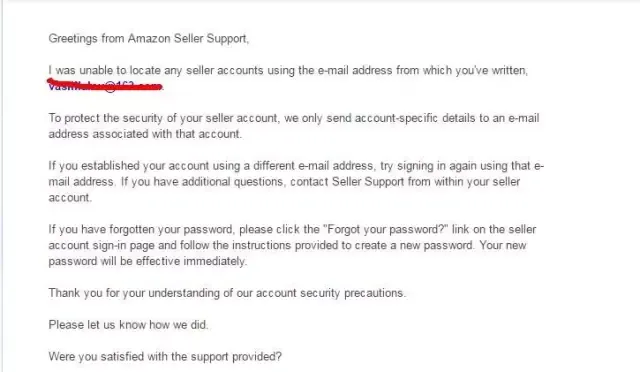Click the greeting line from Amazon Seller Support
Viewport: 640px width, 372px height.
click(x=149, y=39)
